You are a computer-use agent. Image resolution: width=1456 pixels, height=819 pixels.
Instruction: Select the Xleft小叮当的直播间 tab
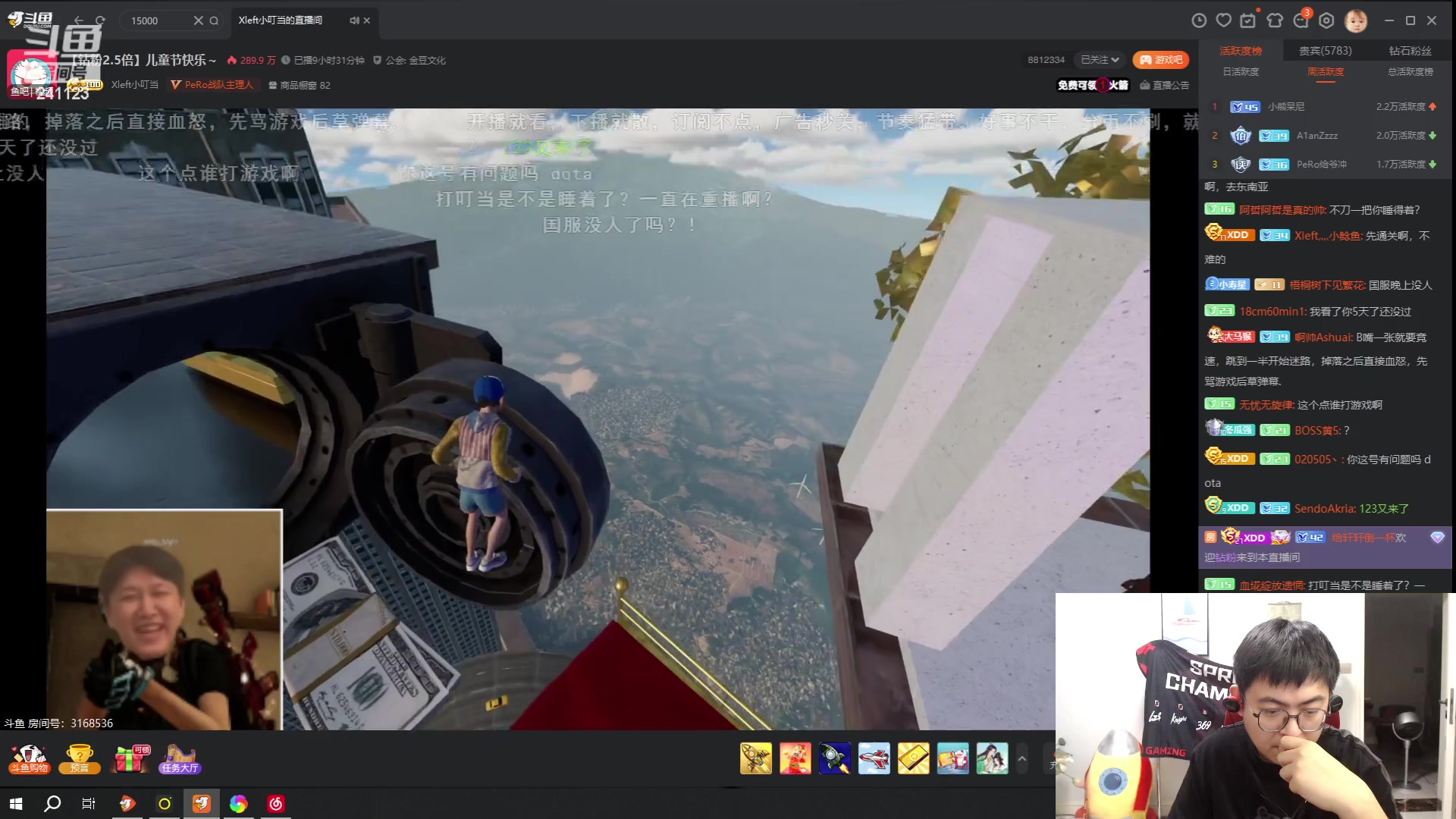(x=281, y=20)
